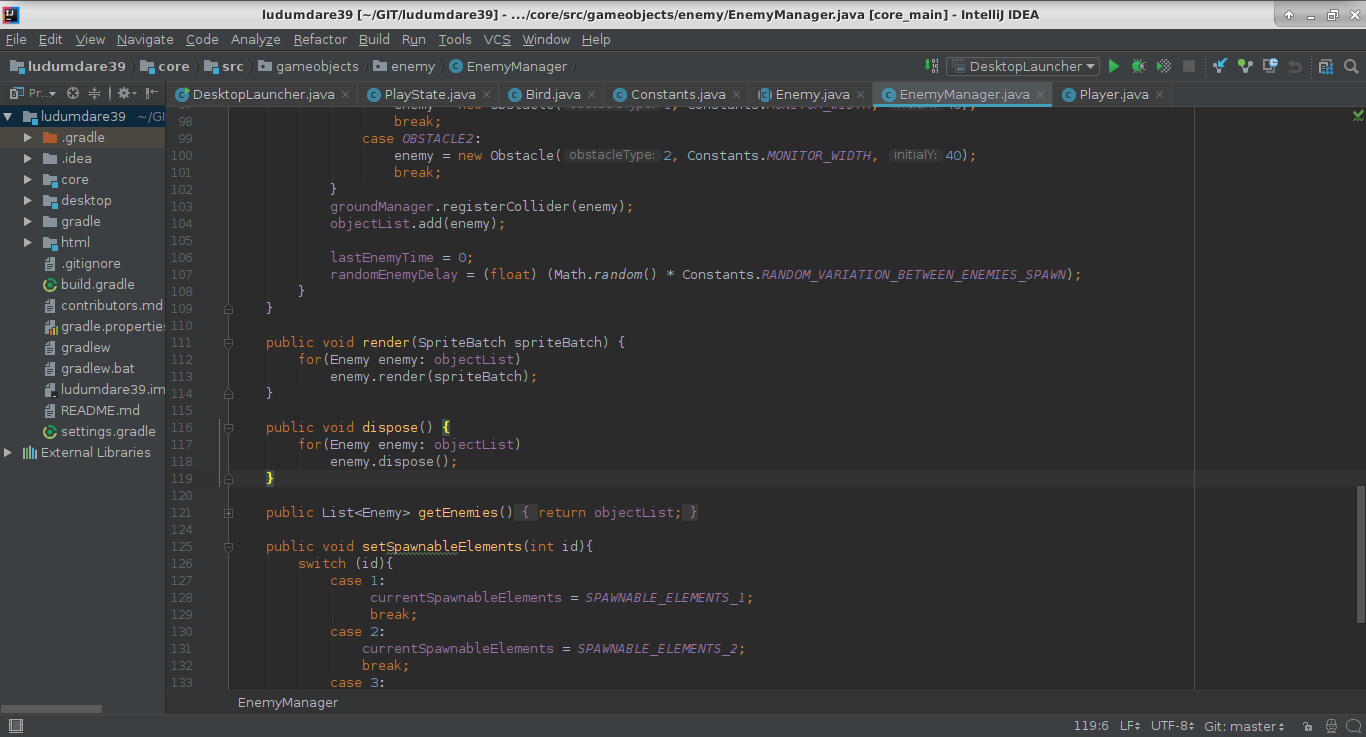Select build.gradle in project tree
The height and width of the screenshot is (737, 1366).
(x=98, y=285)
